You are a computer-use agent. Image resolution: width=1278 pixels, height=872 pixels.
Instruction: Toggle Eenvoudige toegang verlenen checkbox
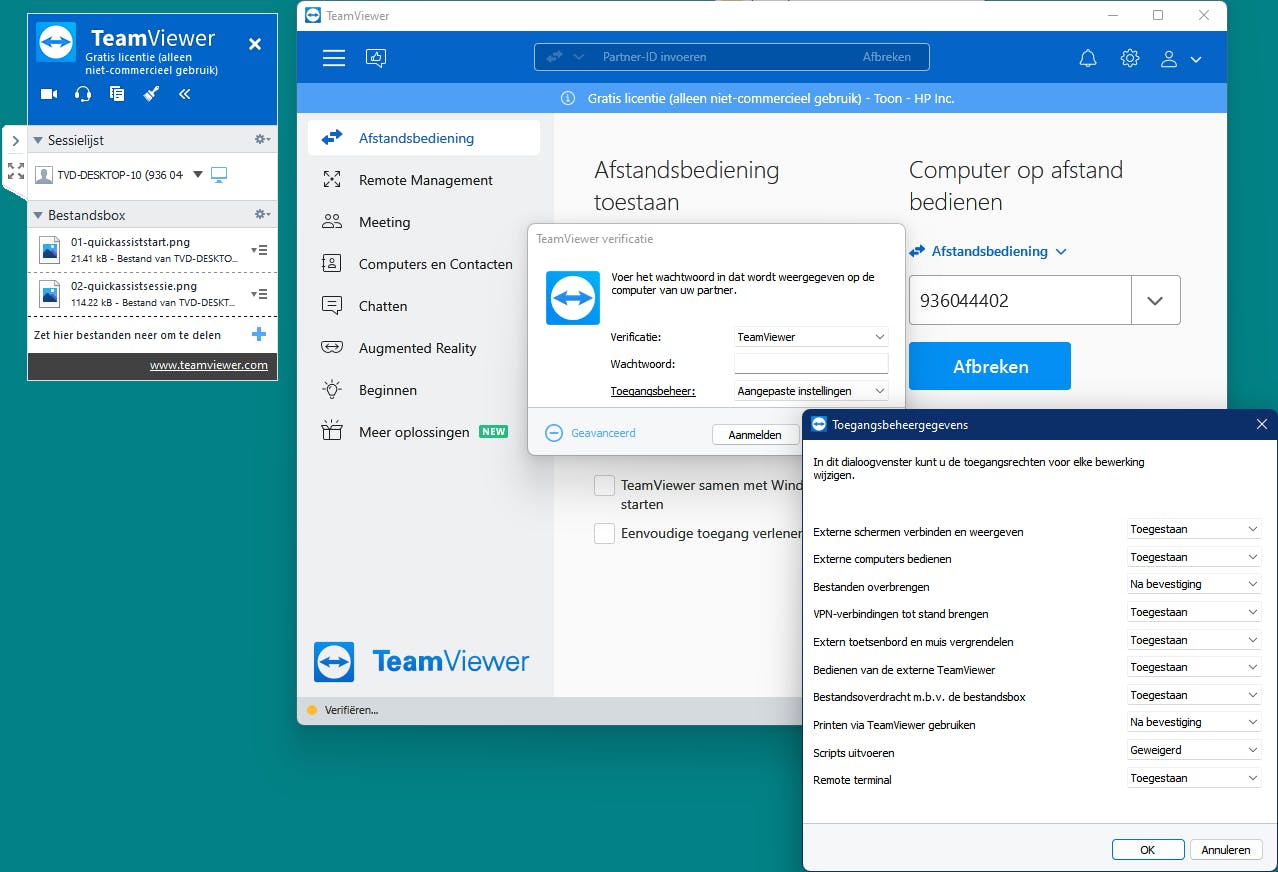[604, 533]
